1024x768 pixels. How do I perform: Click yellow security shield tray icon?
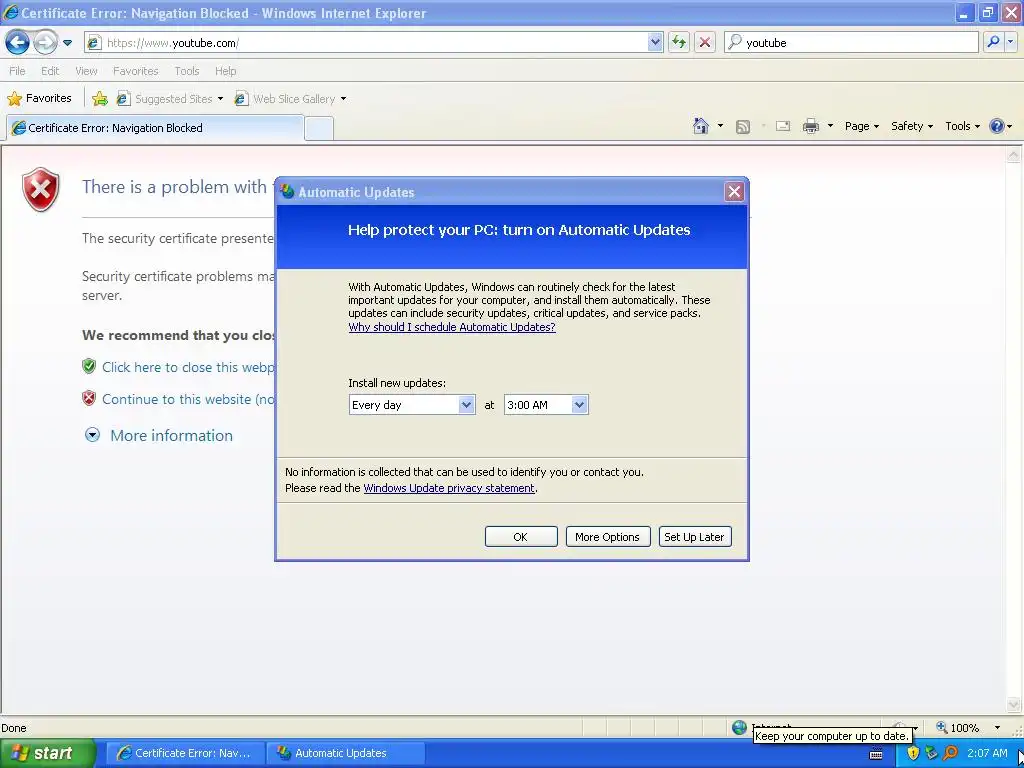(913, 753)
